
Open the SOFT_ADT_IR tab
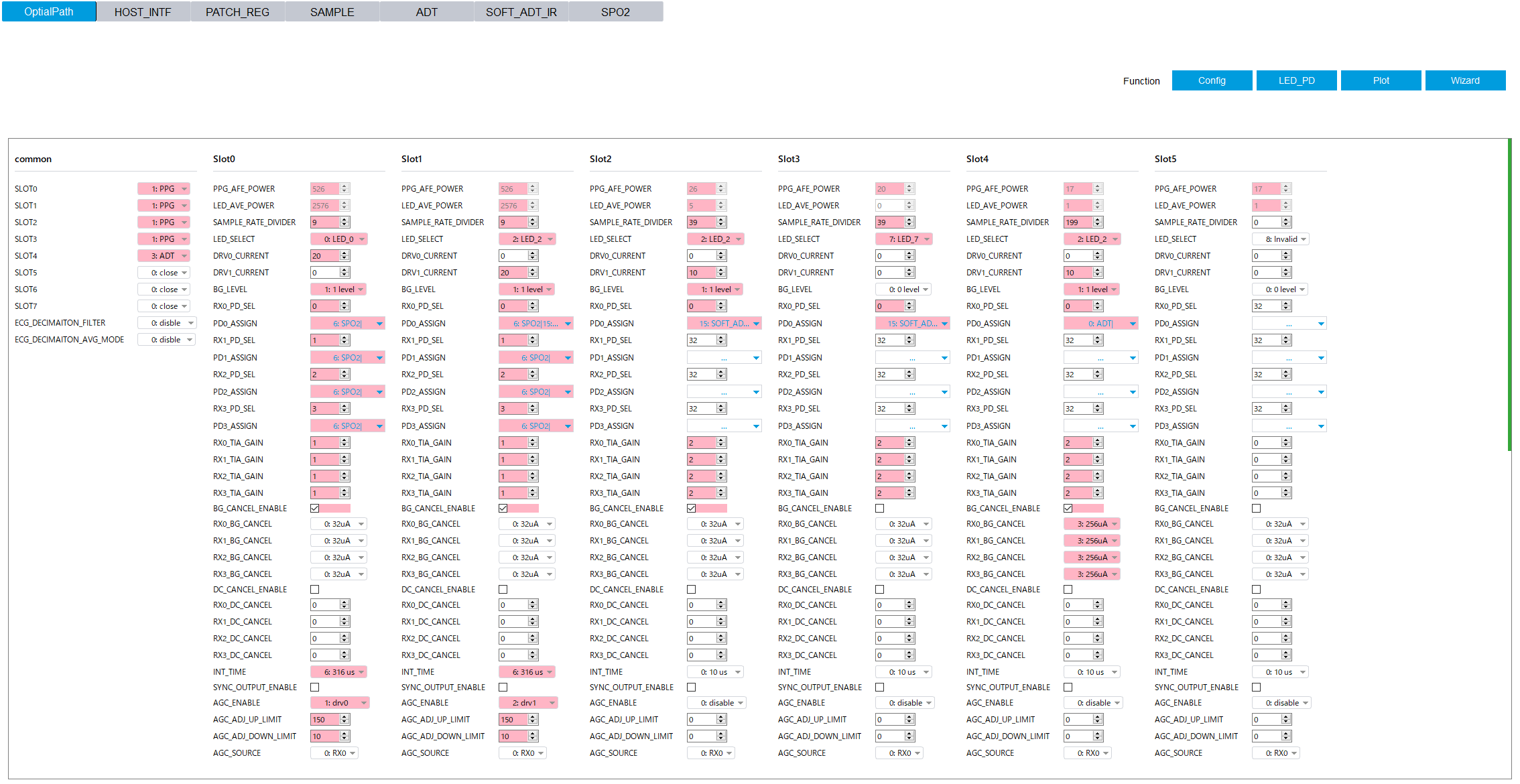[521, 12]
